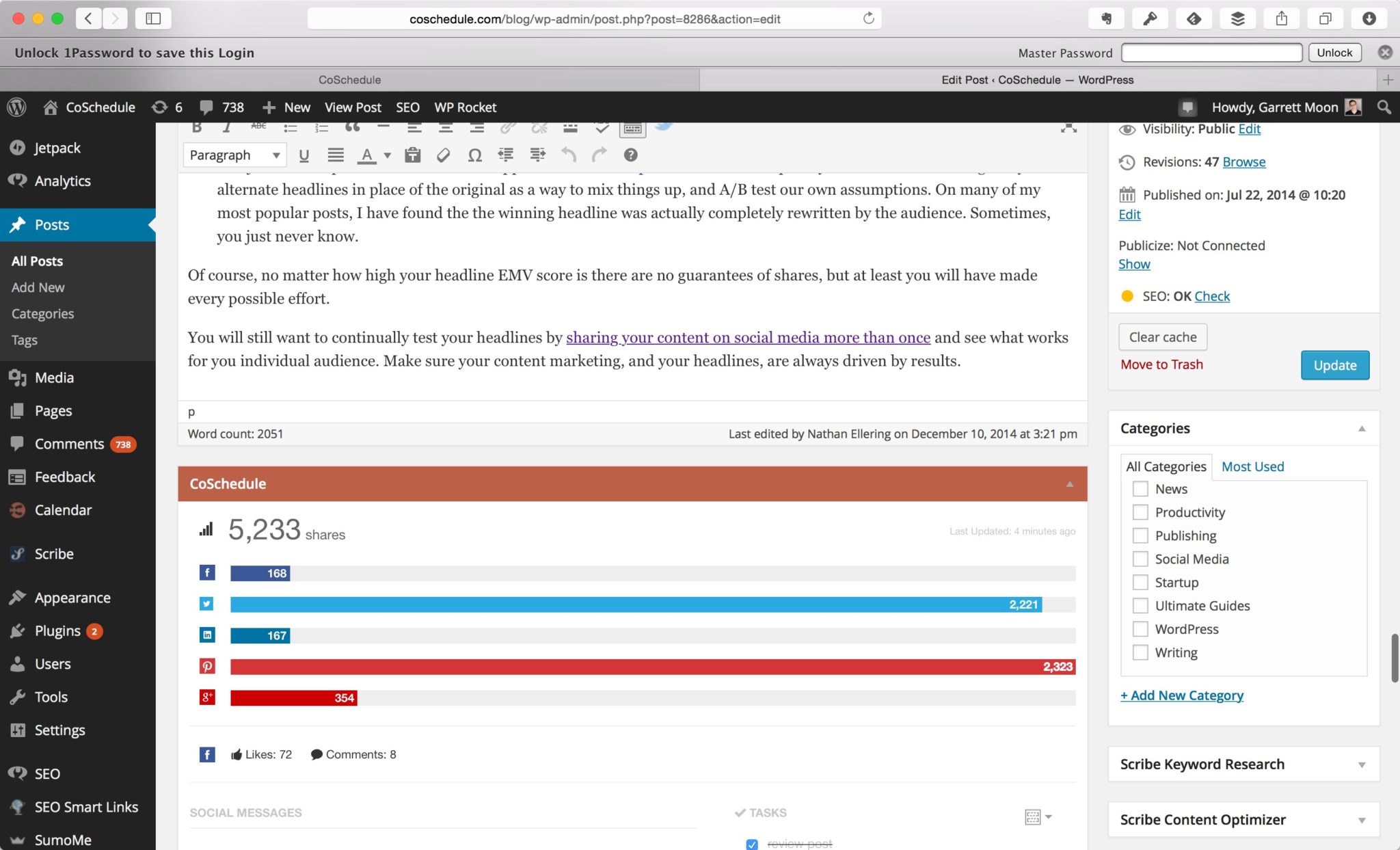Check the Ultimate Guides category
The width and height of the screenshot is (1400, 850).
pos(1140,605)
